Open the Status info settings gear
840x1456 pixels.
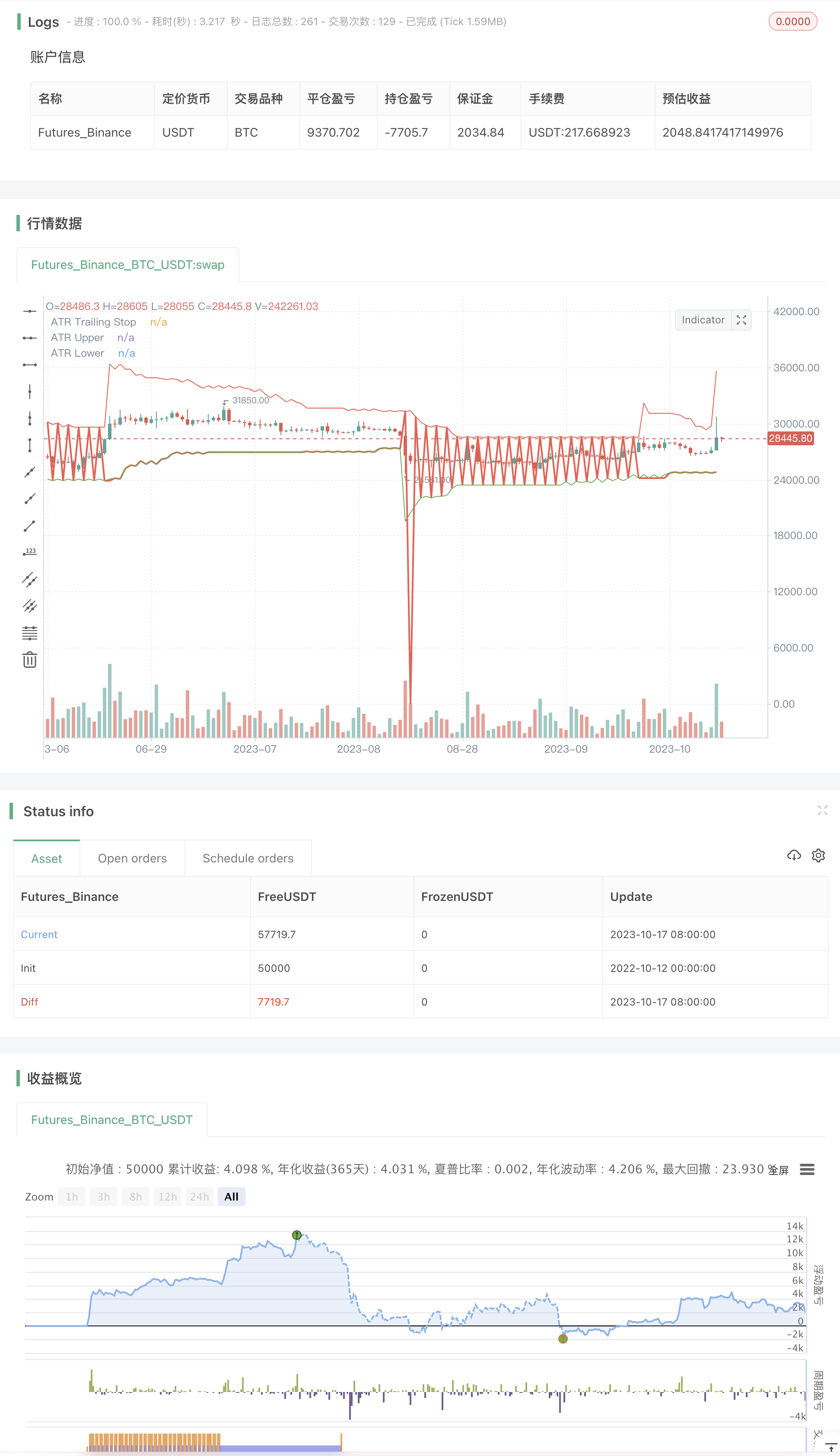click(x=818, y=855)
